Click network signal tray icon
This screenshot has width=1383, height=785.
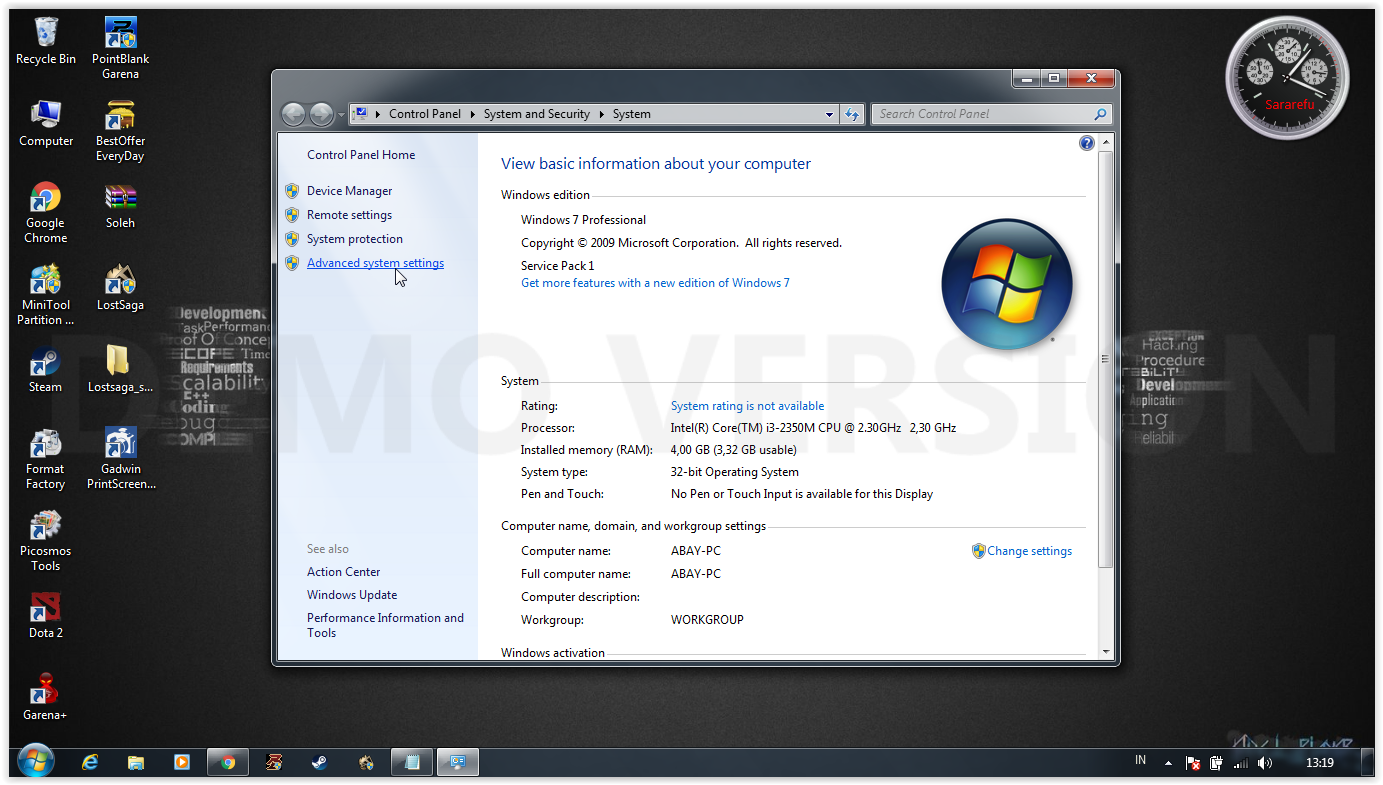(x=1241, y=763)
